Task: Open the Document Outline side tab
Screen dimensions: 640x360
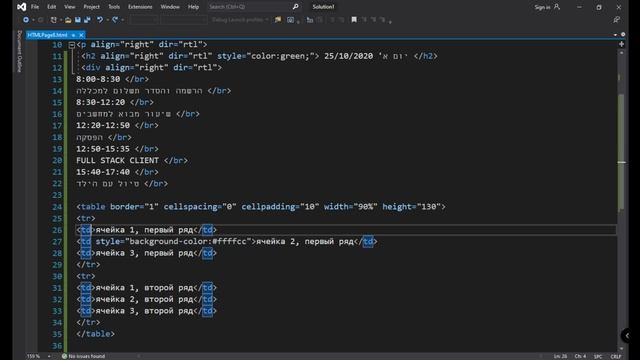Action: click(x=19, y=51)
